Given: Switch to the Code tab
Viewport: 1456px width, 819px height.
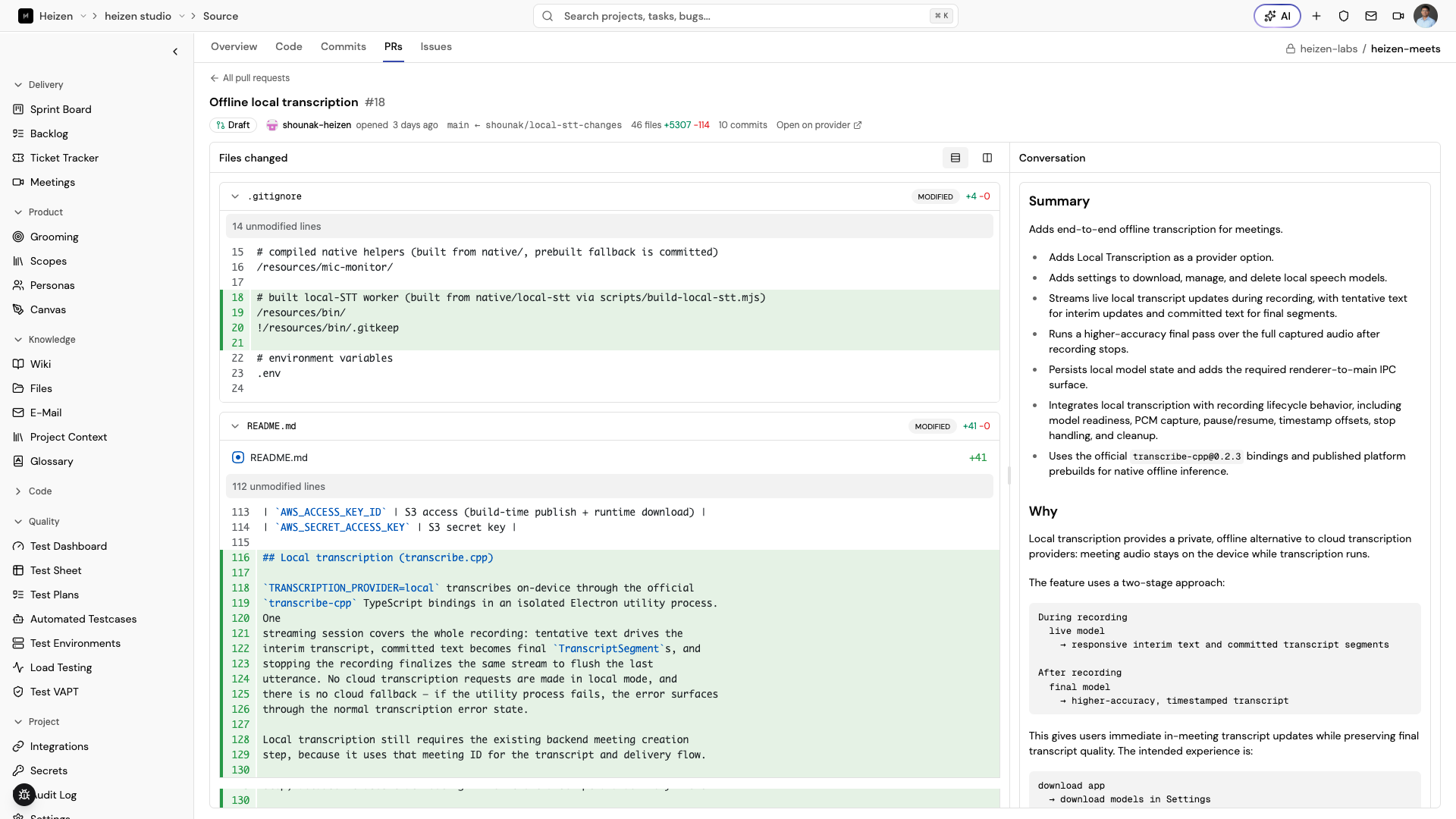Looking at the screenshot, I should 289,46.
